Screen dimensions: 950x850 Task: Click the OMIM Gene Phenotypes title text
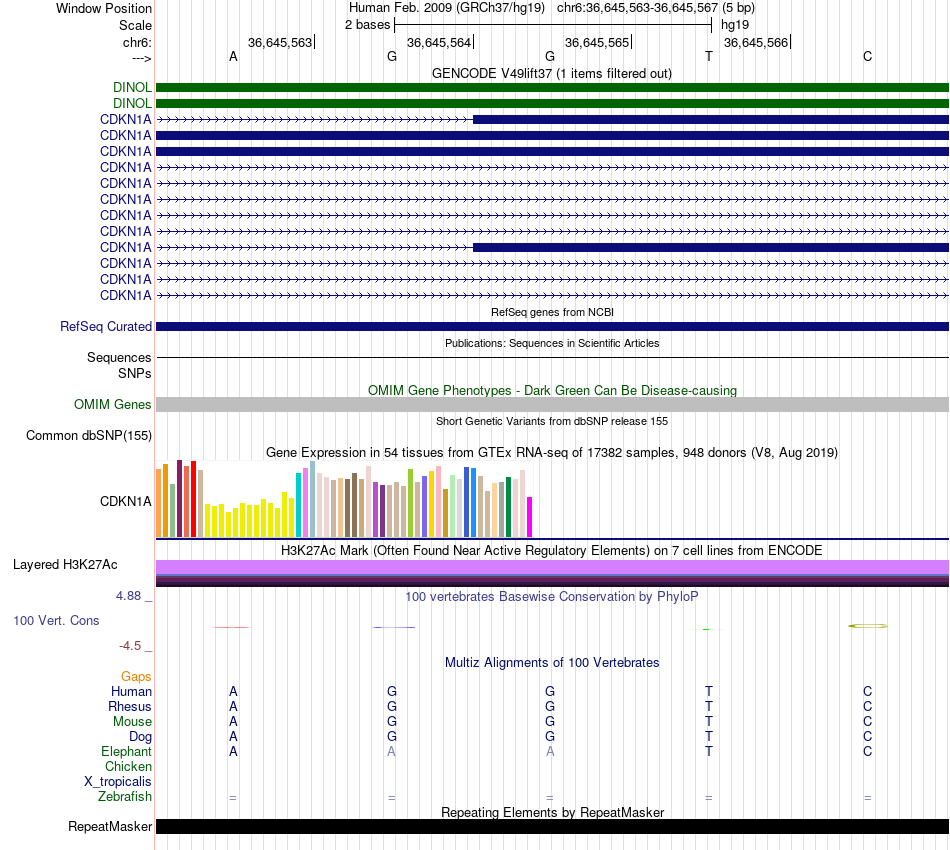[552, 390]
